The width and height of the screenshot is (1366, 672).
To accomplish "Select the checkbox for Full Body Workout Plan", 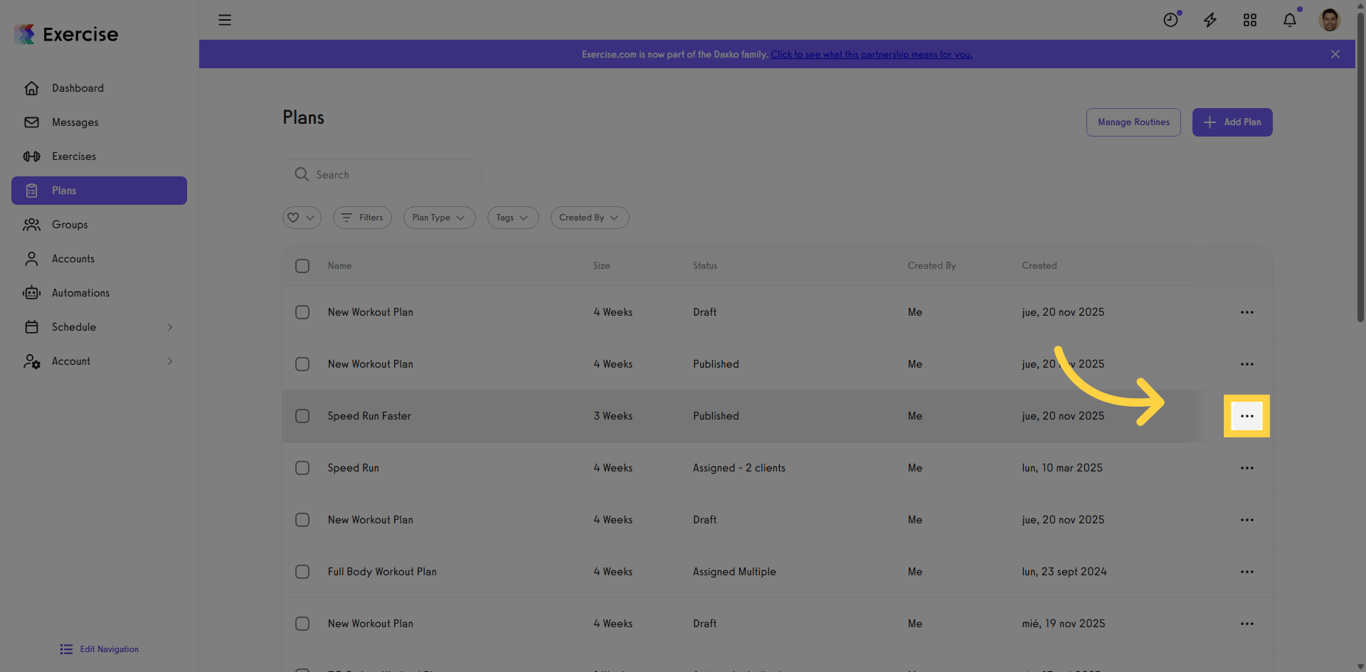I will tap(302, 572).
